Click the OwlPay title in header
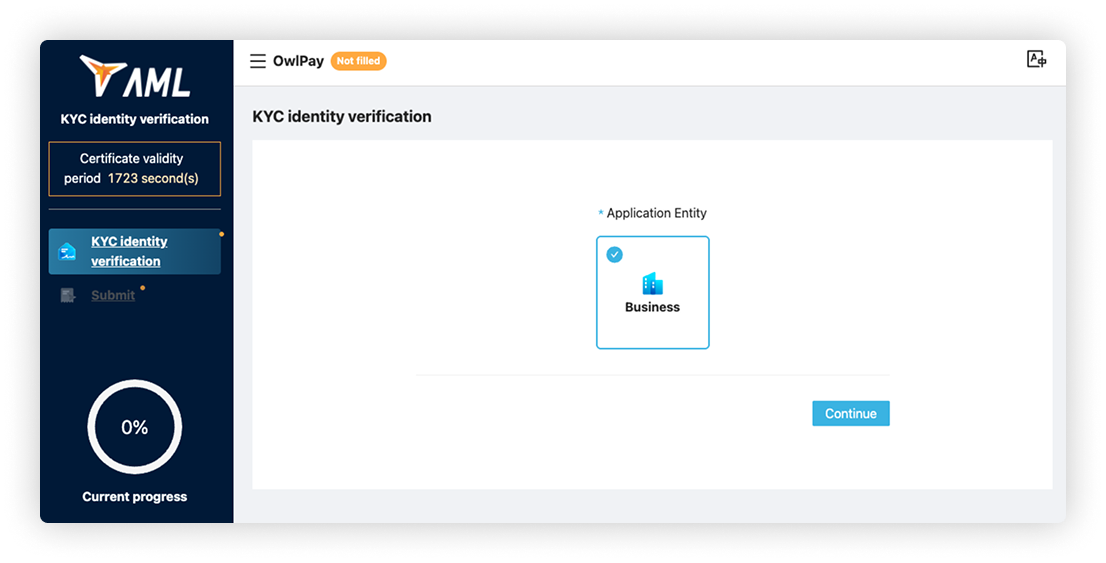Viewport: 1106px width, 563px height. point(298,62)
